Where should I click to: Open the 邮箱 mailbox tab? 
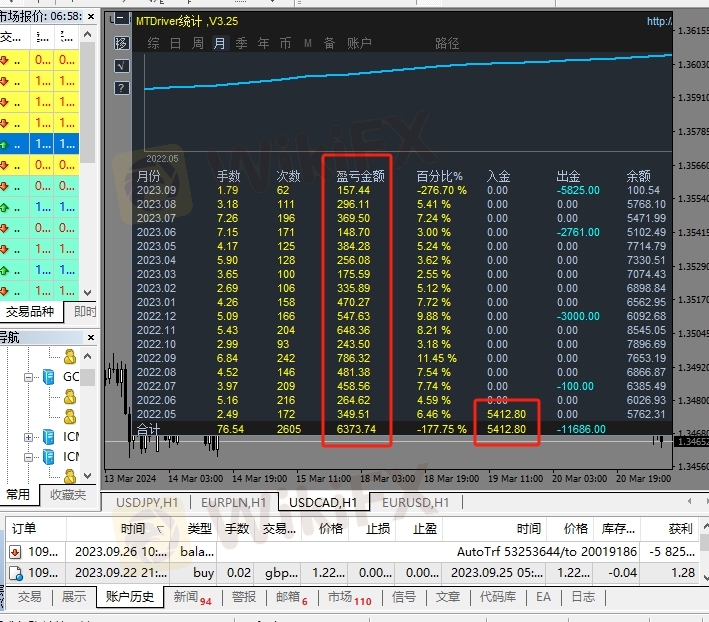(292, 598)
